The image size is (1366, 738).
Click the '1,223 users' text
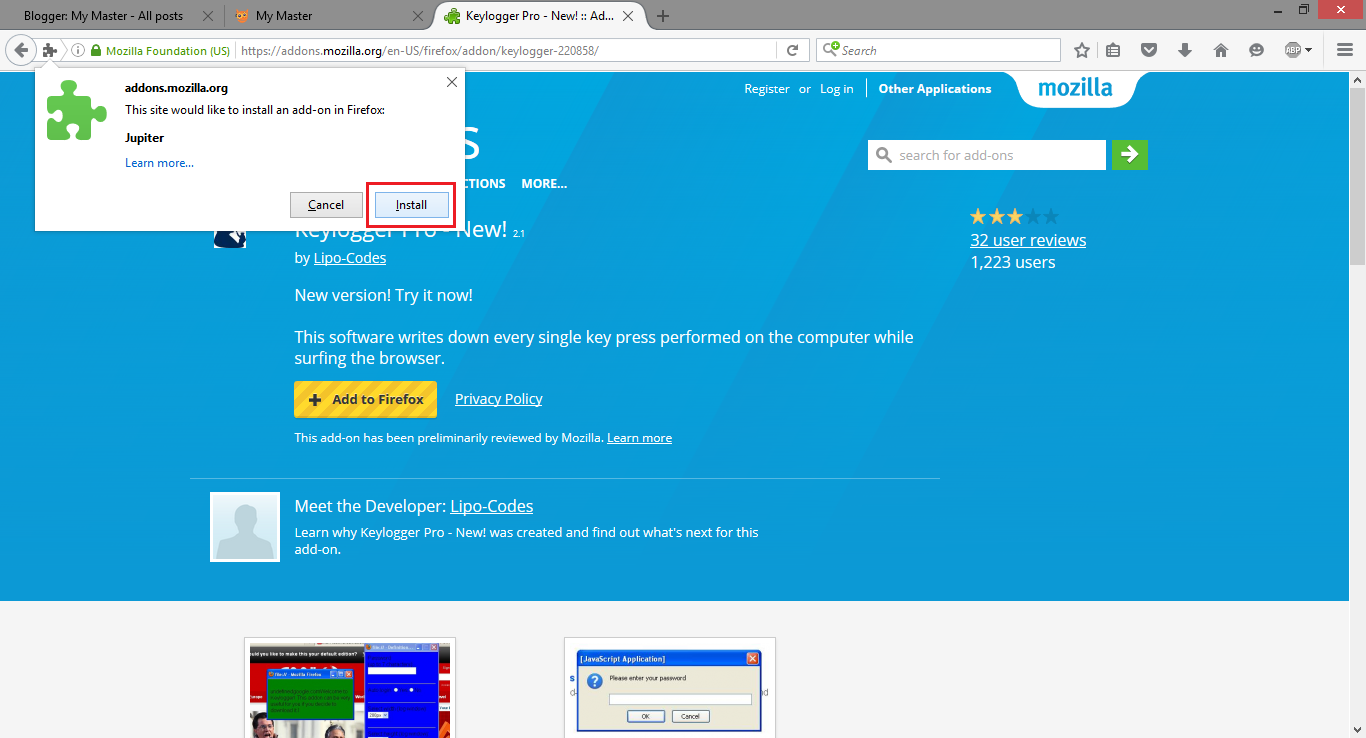(x=1013, y=263)
